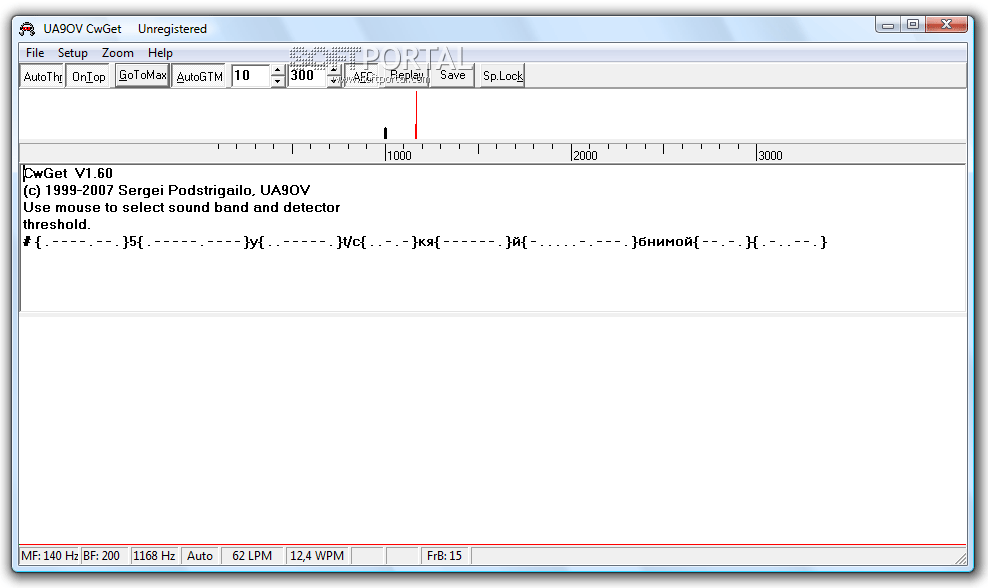Click the input field showing 10
Viewport: 988px width, 588px height.
click(x=251, y=76)
